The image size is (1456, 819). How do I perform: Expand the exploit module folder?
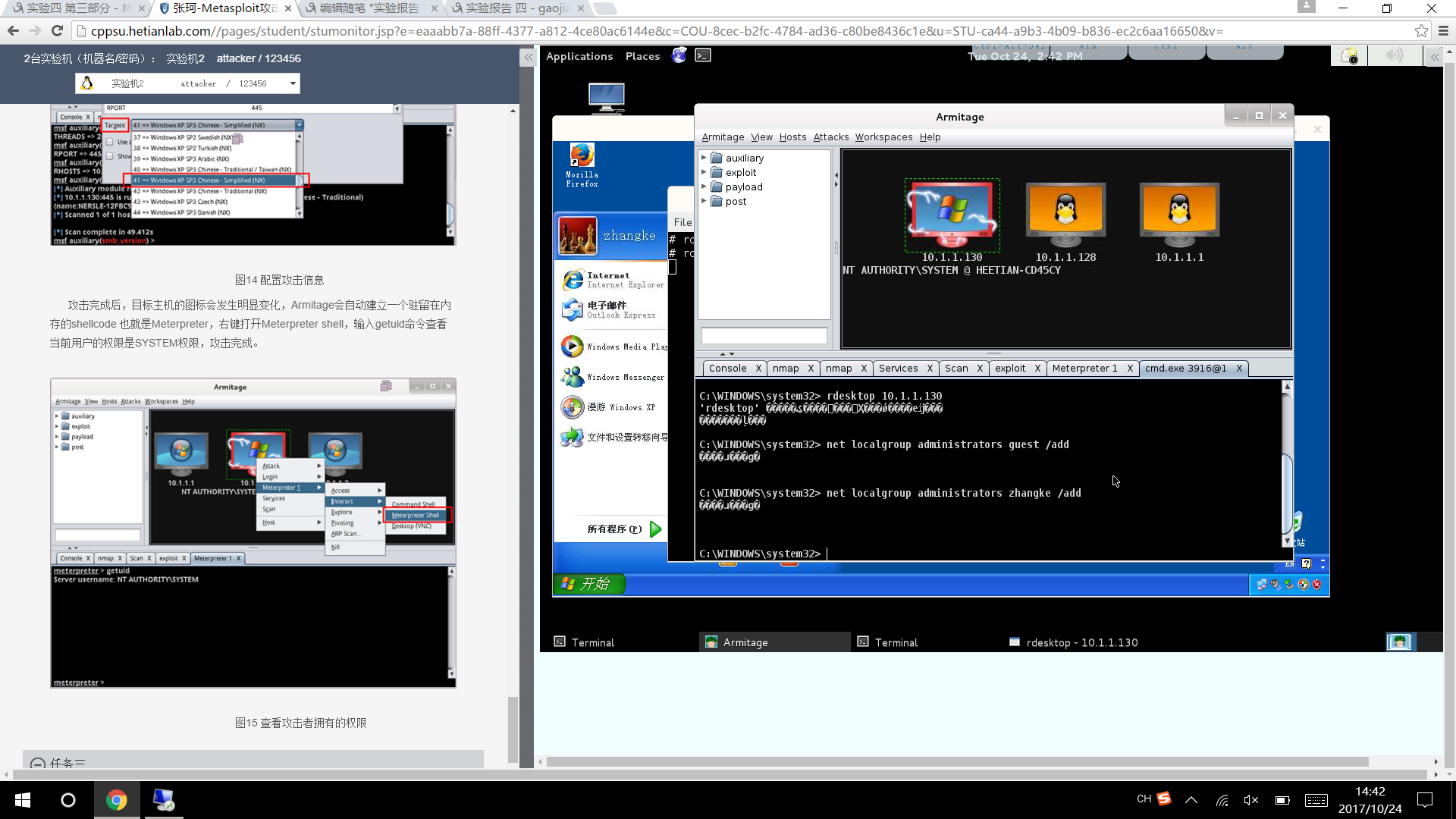[x=704, y=172]
